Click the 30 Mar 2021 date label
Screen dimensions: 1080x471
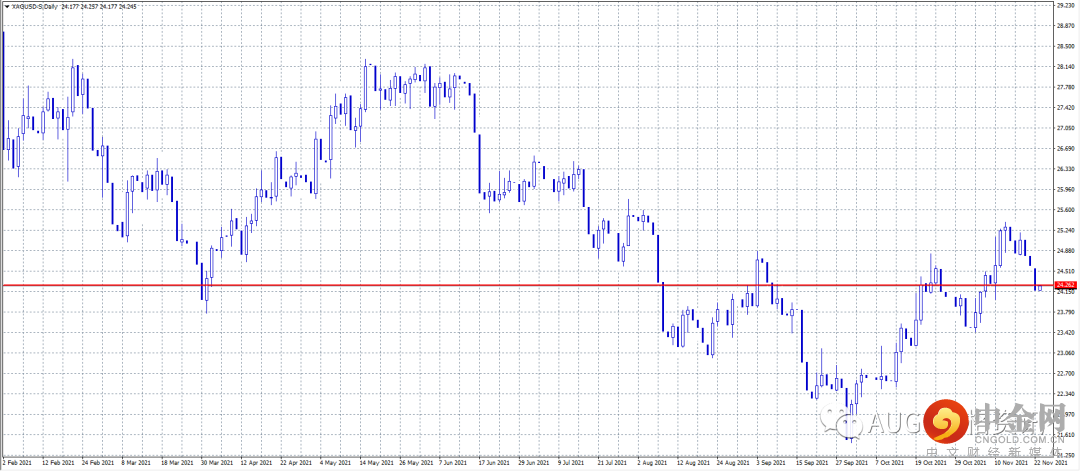(x=218, y=463)
